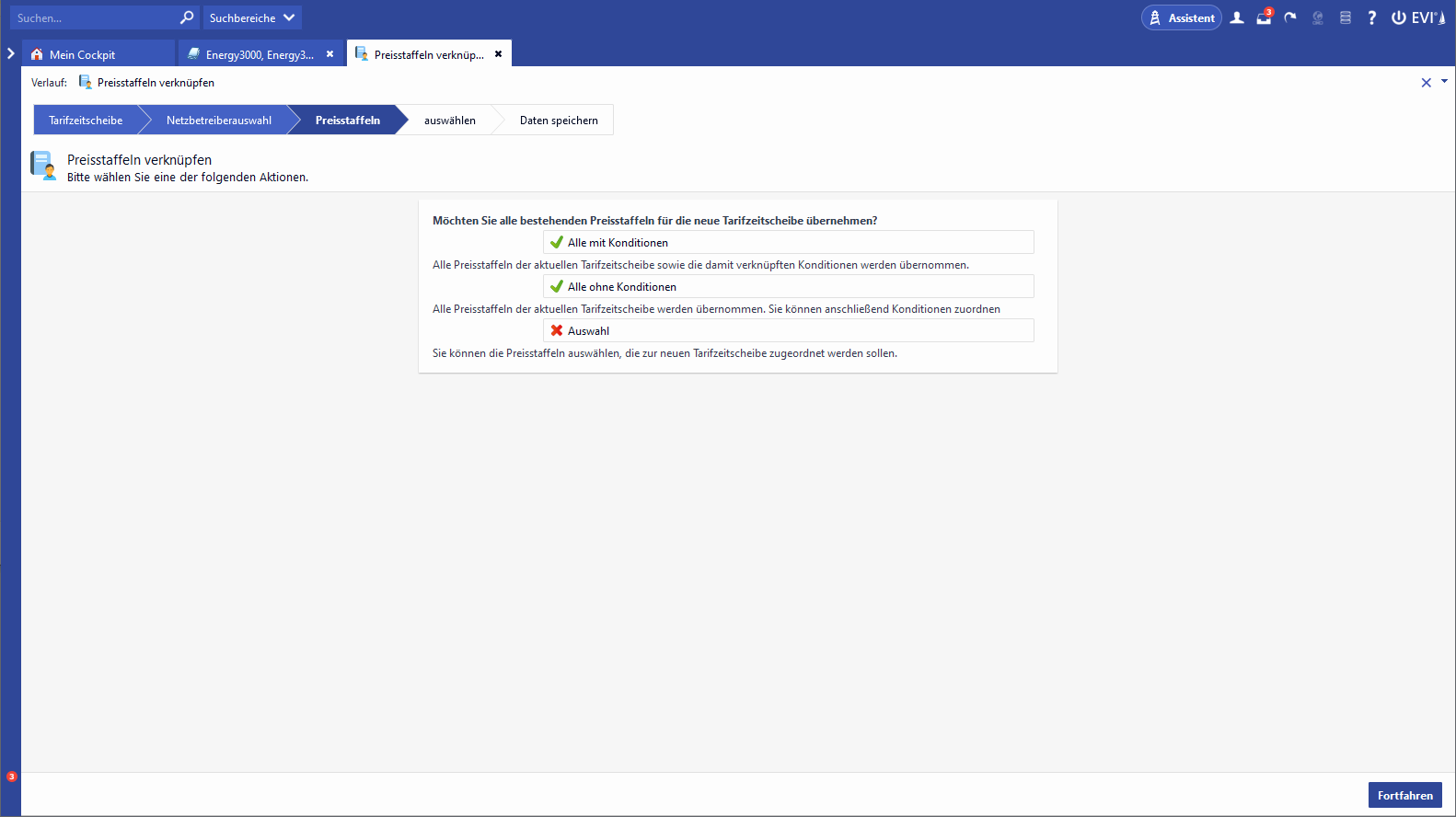The image size is (1456, 817).
Task: Choose Alle ohne Konditionen option
Action: pos(788,286)
